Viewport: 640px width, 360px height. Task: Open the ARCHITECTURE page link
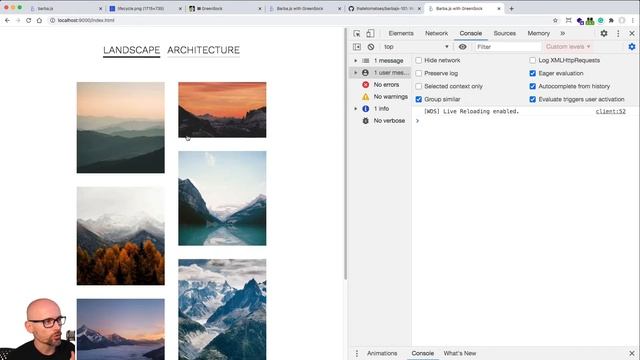pos(203,50)
